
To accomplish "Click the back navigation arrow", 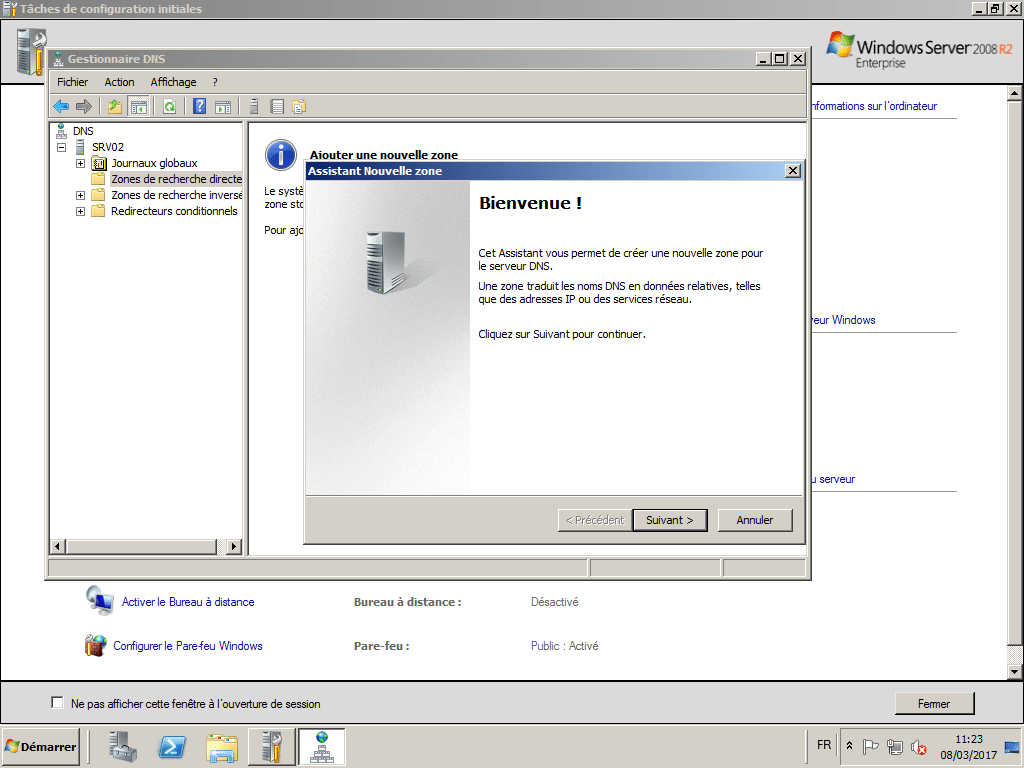I will coord(61,106).
